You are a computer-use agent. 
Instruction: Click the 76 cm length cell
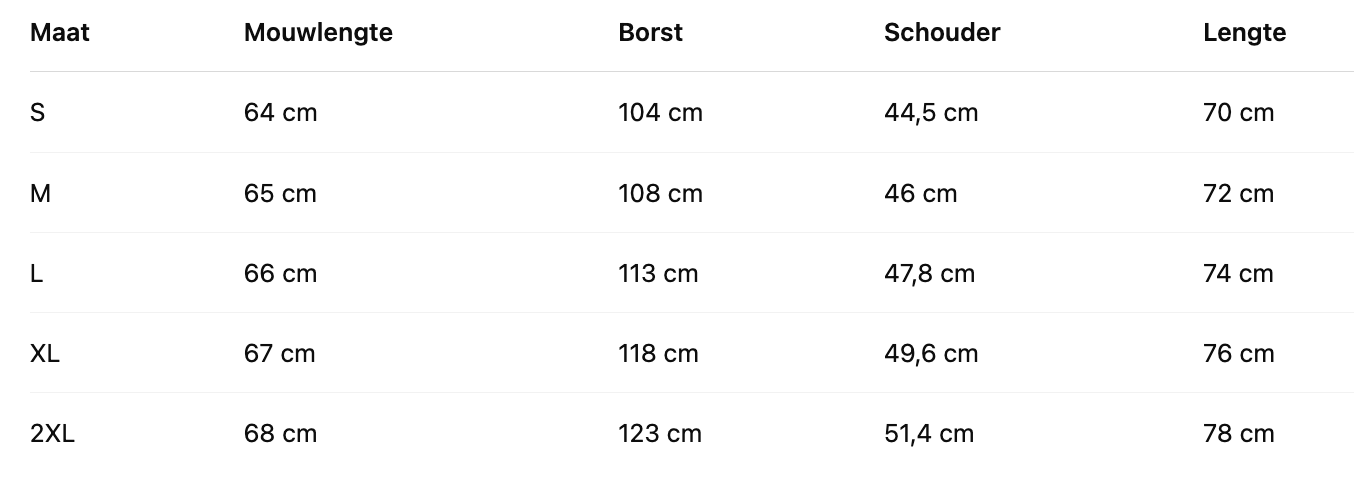[1239, 353]
